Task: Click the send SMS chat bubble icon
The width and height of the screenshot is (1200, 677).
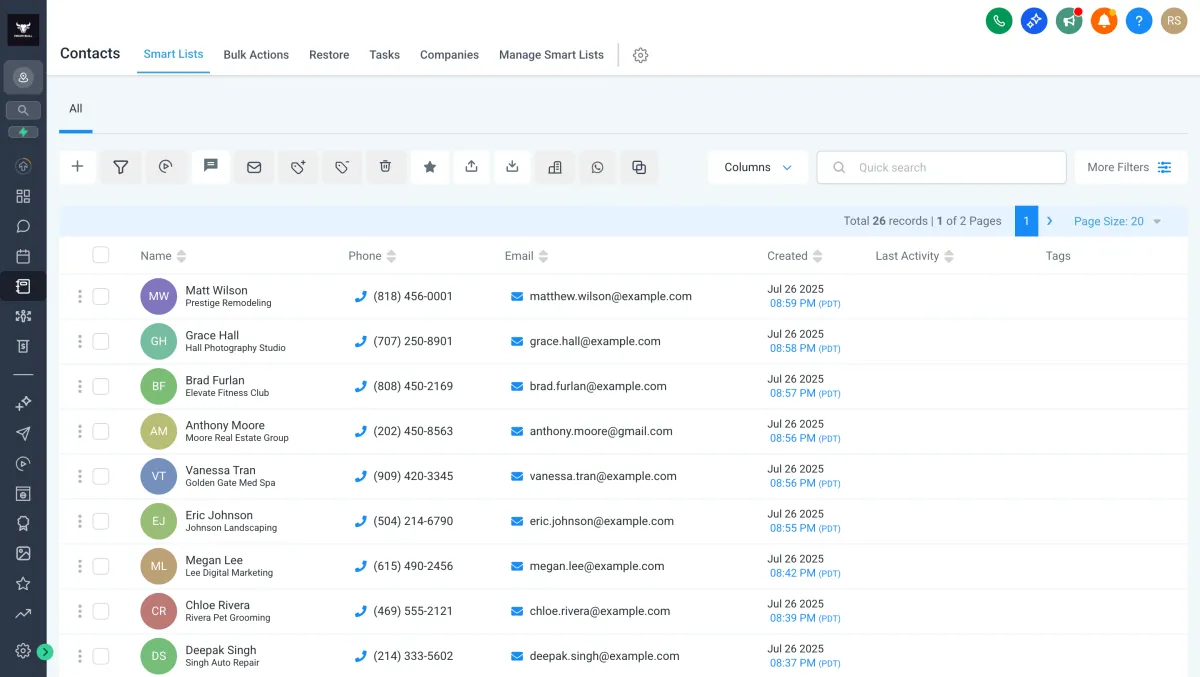Action: [x=210, y=167]
